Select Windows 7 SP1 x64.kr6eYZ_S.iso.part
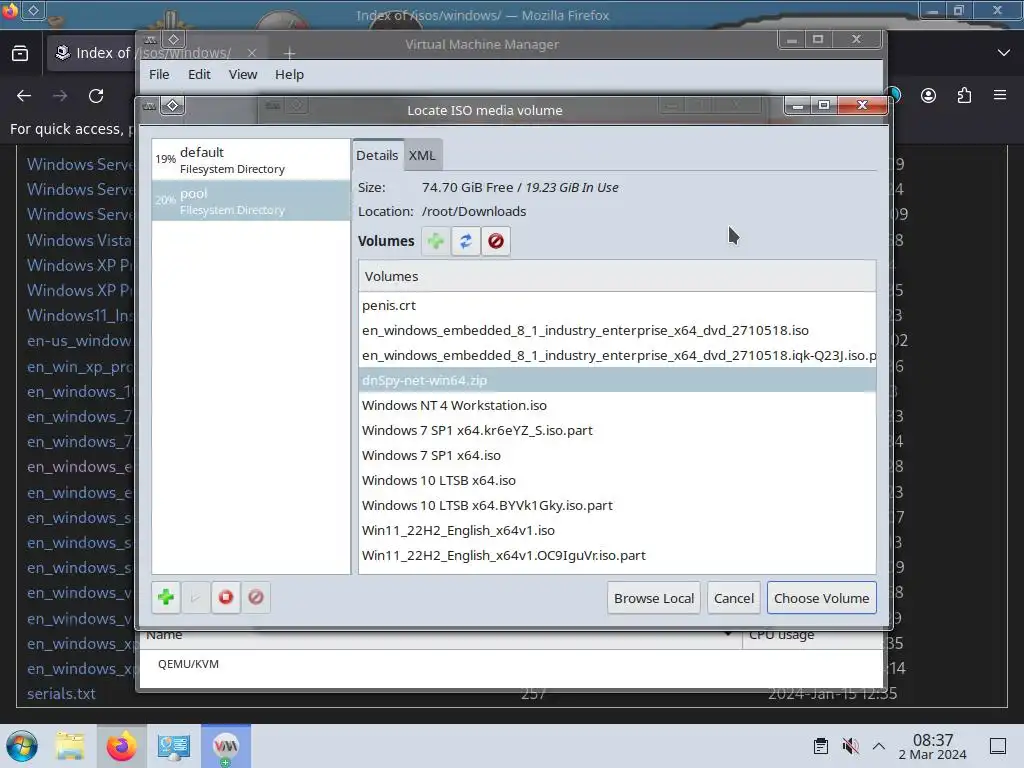 tap(617, 430)
